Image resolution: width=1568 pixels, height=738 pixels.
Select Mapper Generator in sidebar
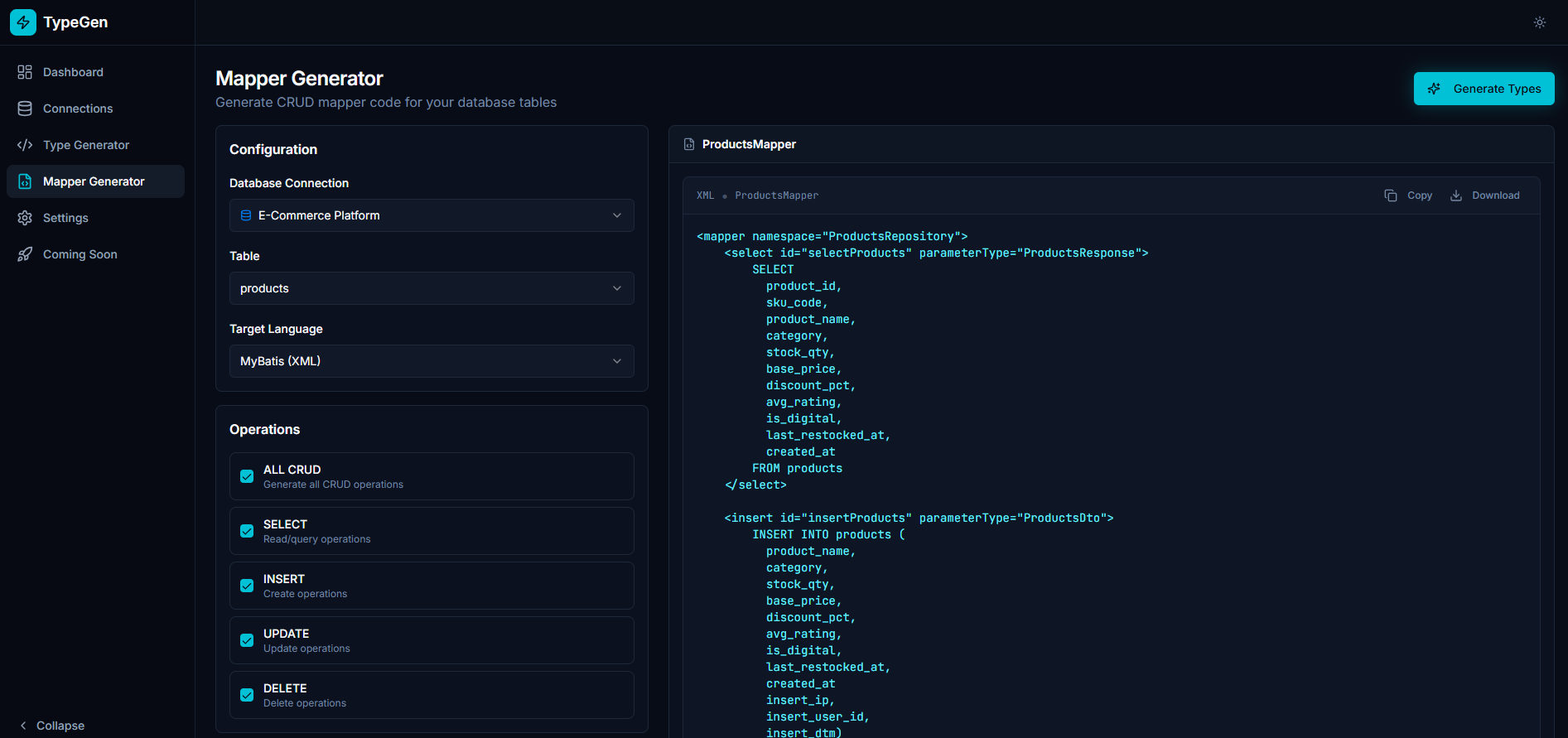pyautogui.click(x=95, y=181)
